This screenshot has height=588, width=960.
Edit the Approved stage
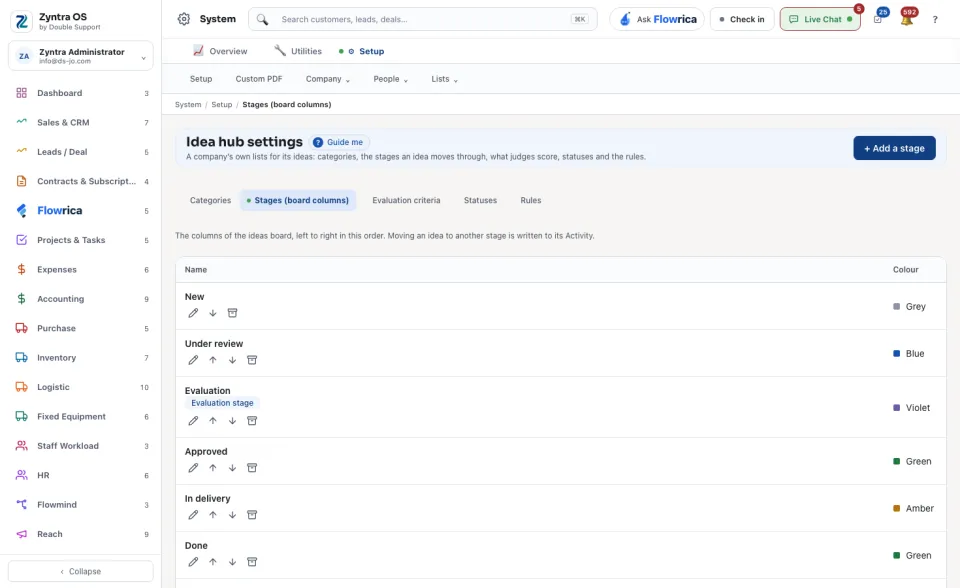click(x=193, y=468)
